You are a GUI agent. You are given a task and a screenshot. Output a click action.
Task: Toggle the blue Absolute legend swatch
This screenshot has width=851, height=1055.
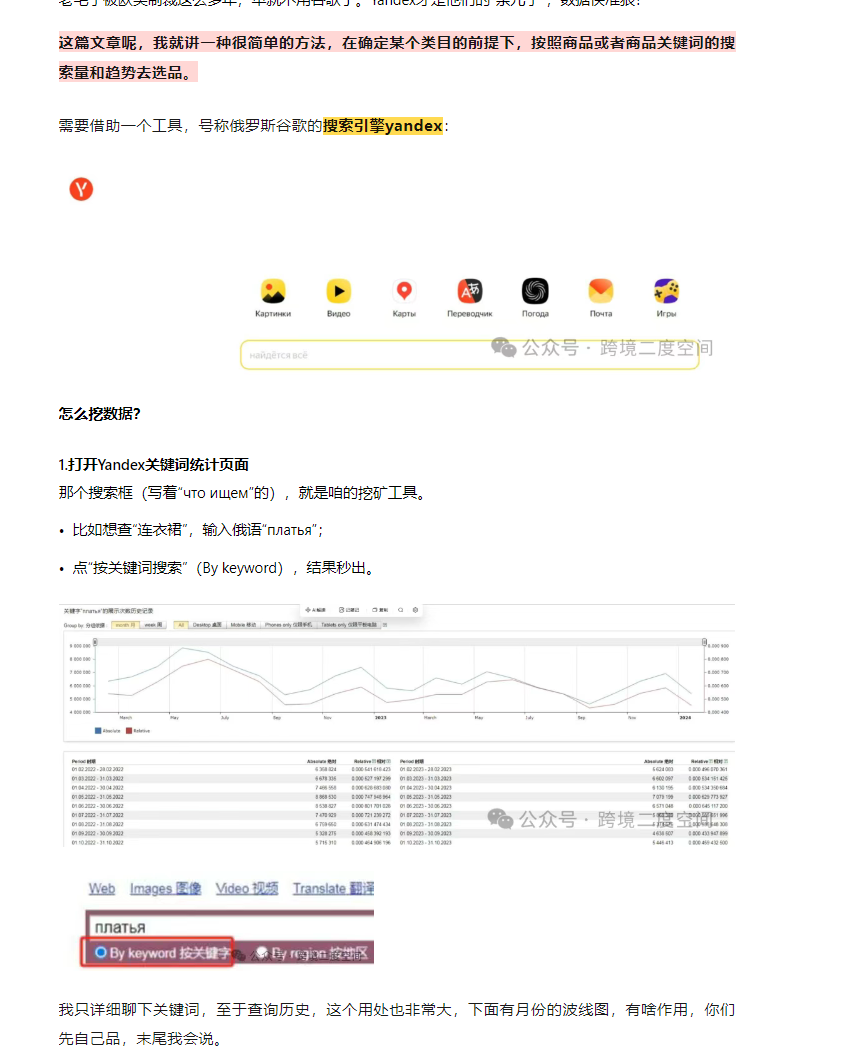[98, 731]
